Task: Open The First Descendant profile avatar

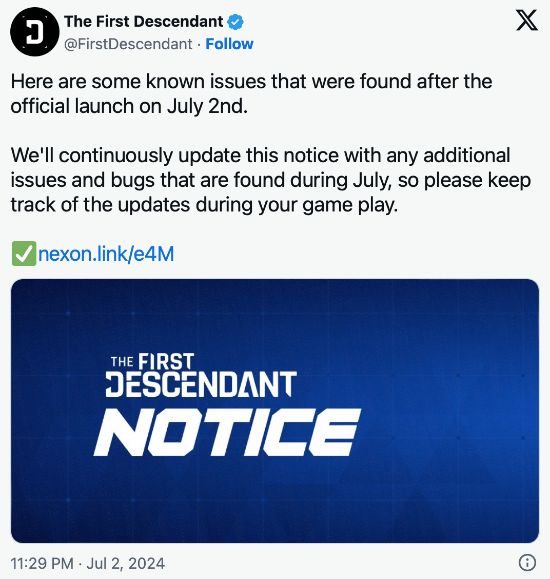Action: tap(35, 32)
